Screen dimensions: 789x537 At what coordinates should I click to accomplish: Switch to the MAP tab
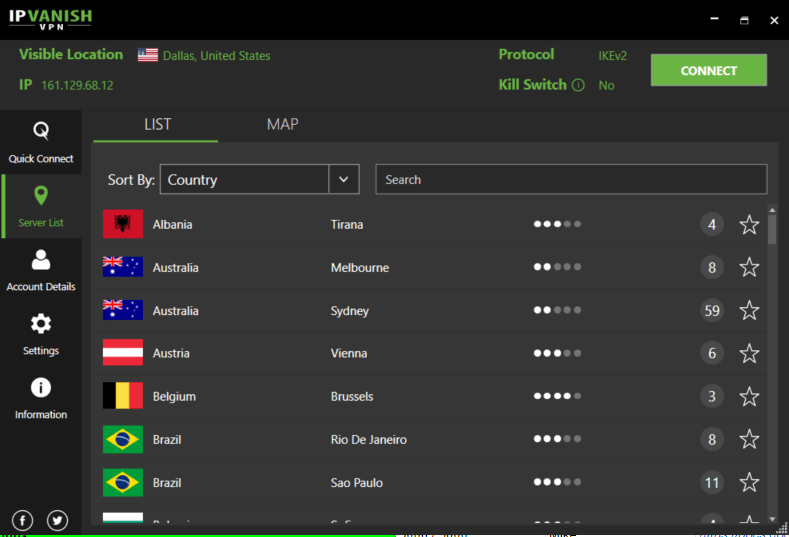pos(282,125)
